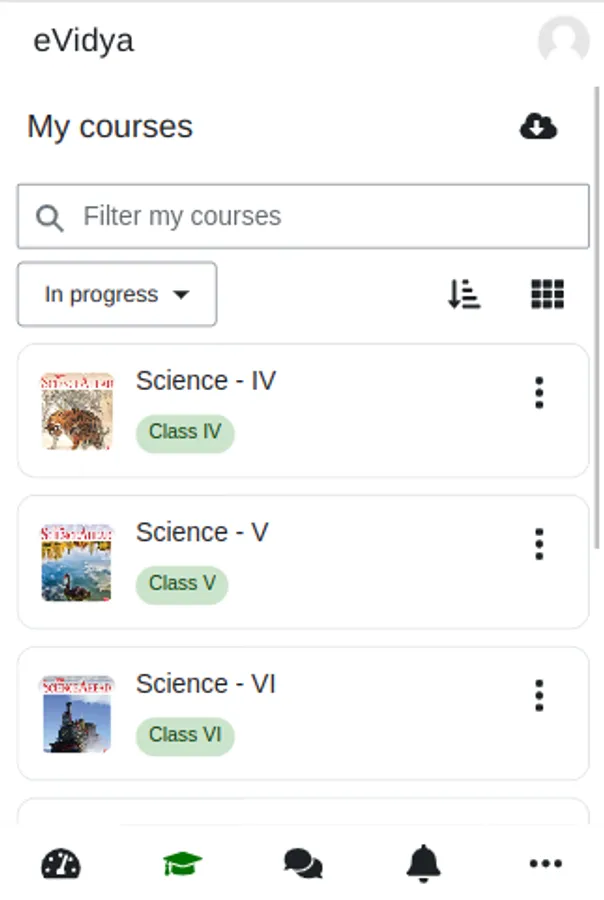This screenshot has width=604, height=900.
Task: Open the Science - IV course title
Action: 206,381
